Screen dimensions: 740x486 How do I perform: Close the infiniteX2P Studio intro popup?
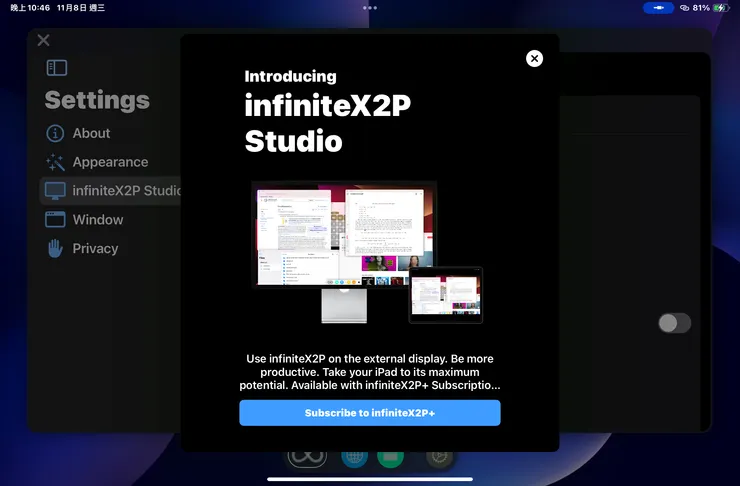point(534,59)
